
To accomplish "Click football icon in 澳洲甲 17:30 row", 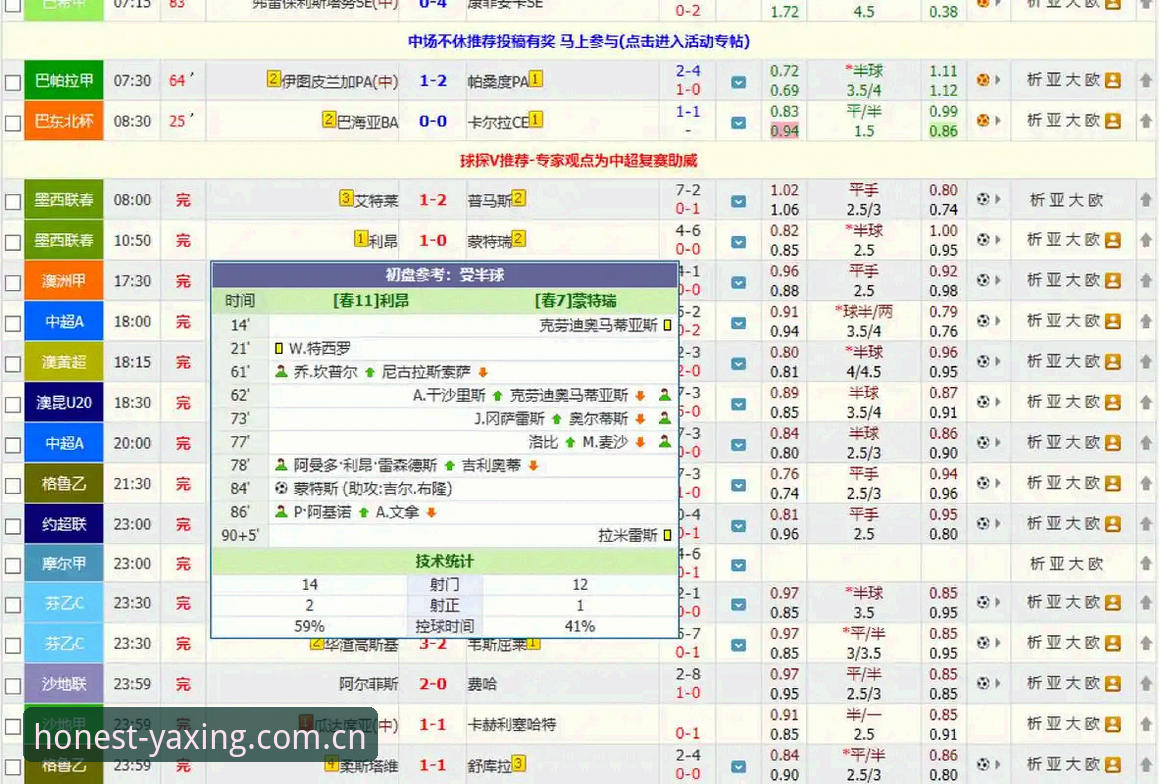I will tap(983, 281).
